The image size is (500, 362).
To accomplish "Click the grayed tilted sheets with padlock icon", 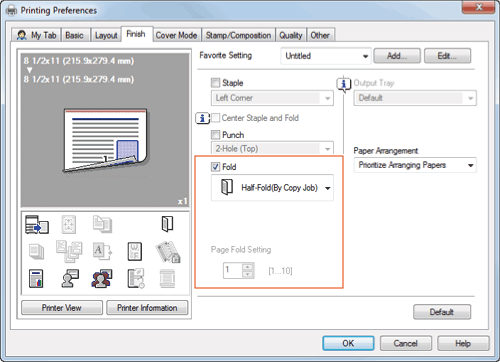I will click(168, 252).
